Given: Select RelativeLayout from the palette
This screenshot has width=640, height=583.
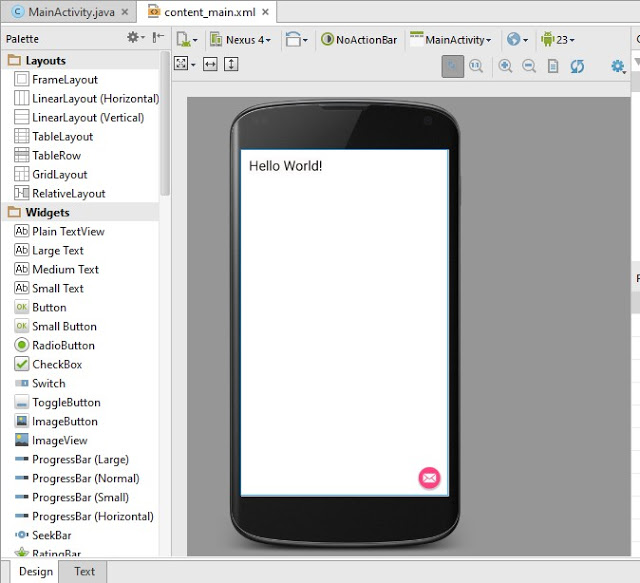Looking at the screenshot, I should [x=60, y=194].
